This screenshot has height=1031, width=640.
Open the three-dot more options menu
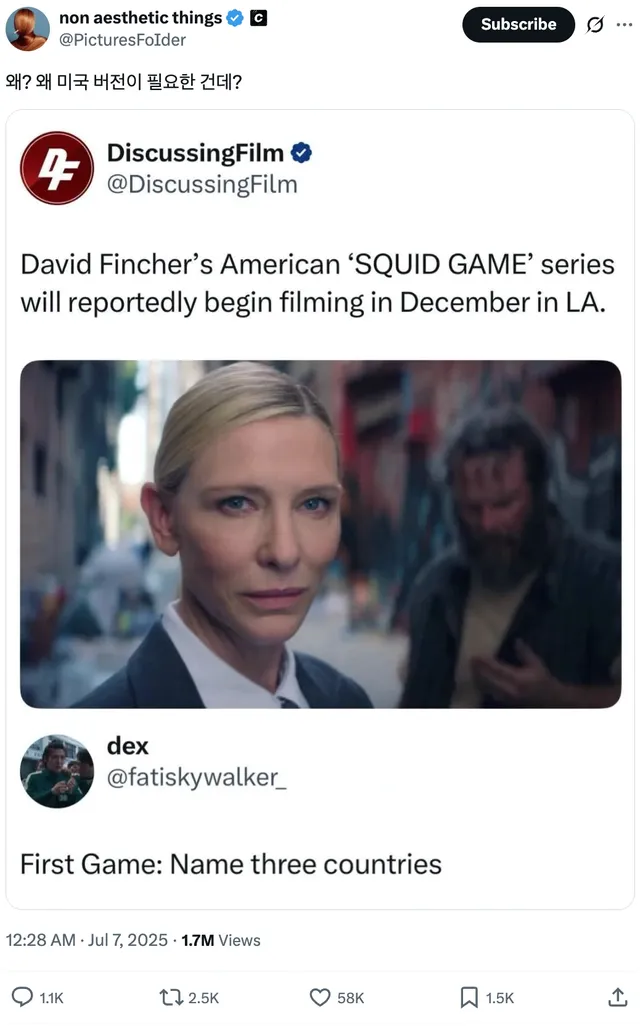(624, 24)
